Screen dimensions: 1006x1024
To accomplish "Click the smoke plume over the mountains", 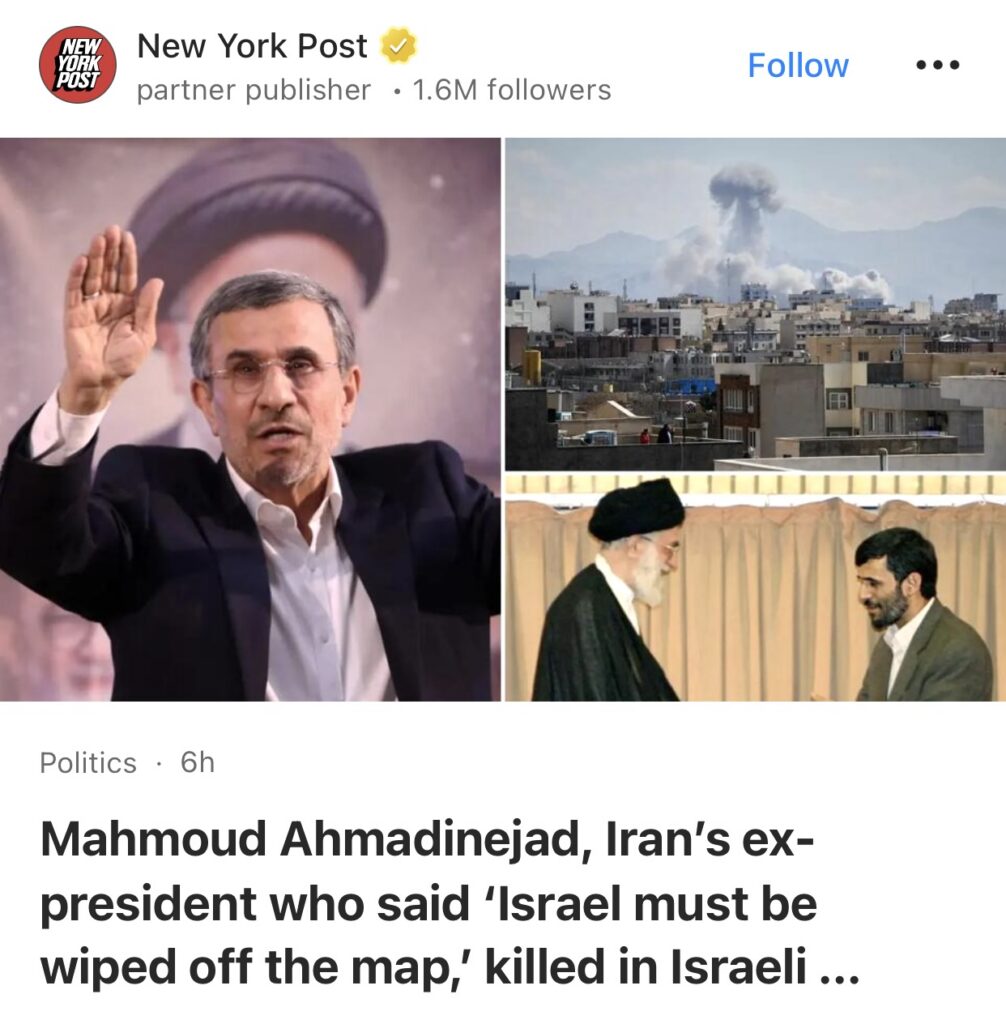I will tap(745, 222).
